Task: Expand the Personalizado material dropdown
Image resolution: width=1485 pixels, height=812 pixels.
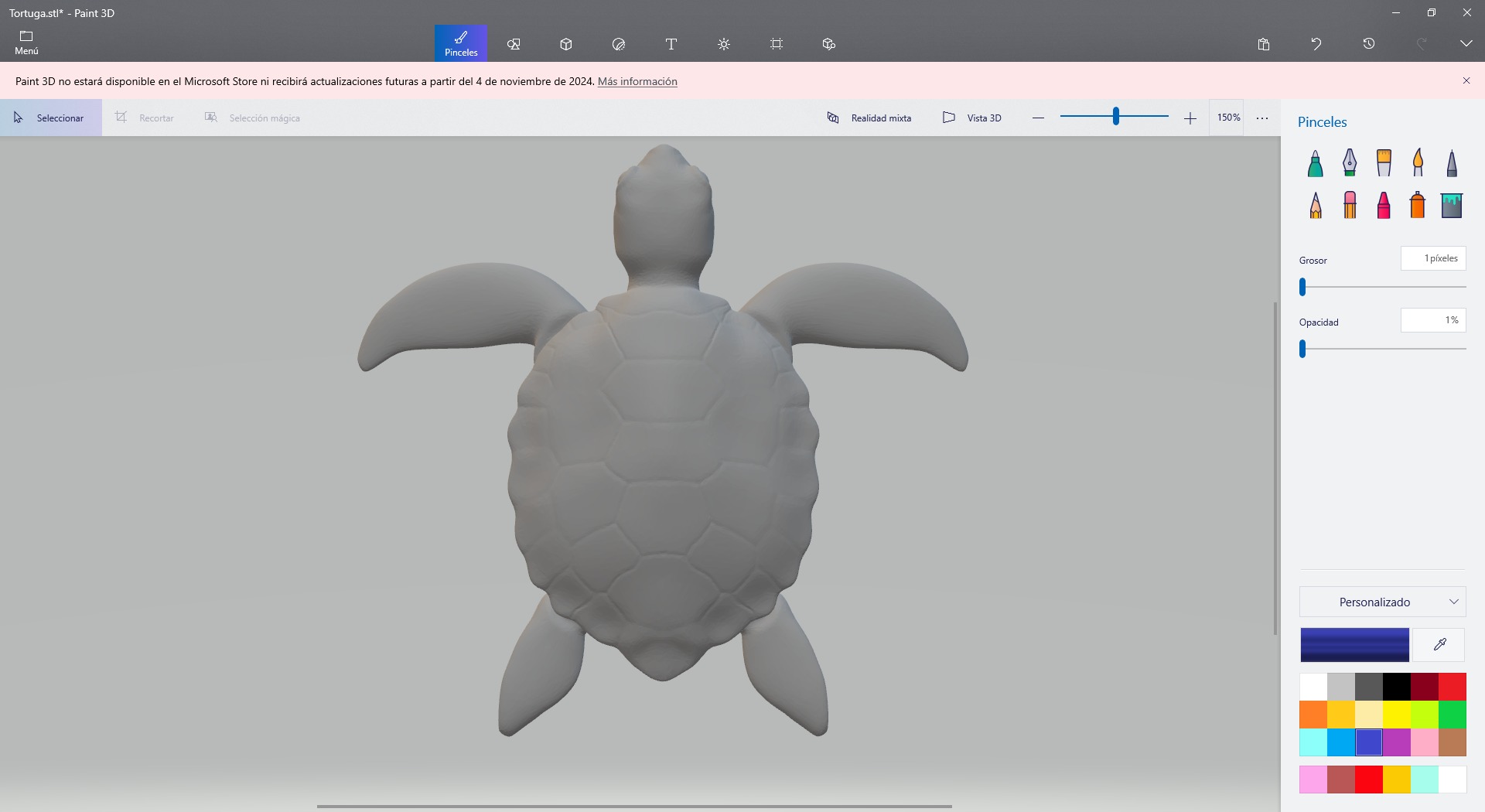Action: pos(1383,602)
